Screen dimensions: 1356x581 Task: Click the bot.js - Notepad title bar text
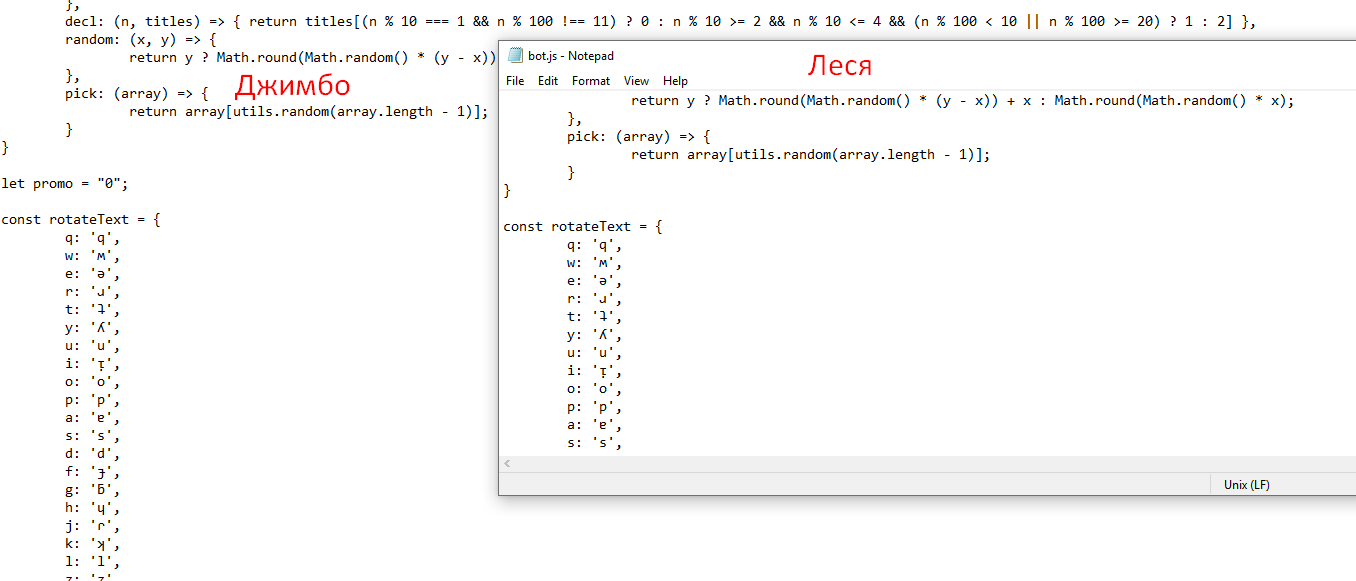point(571,56)
